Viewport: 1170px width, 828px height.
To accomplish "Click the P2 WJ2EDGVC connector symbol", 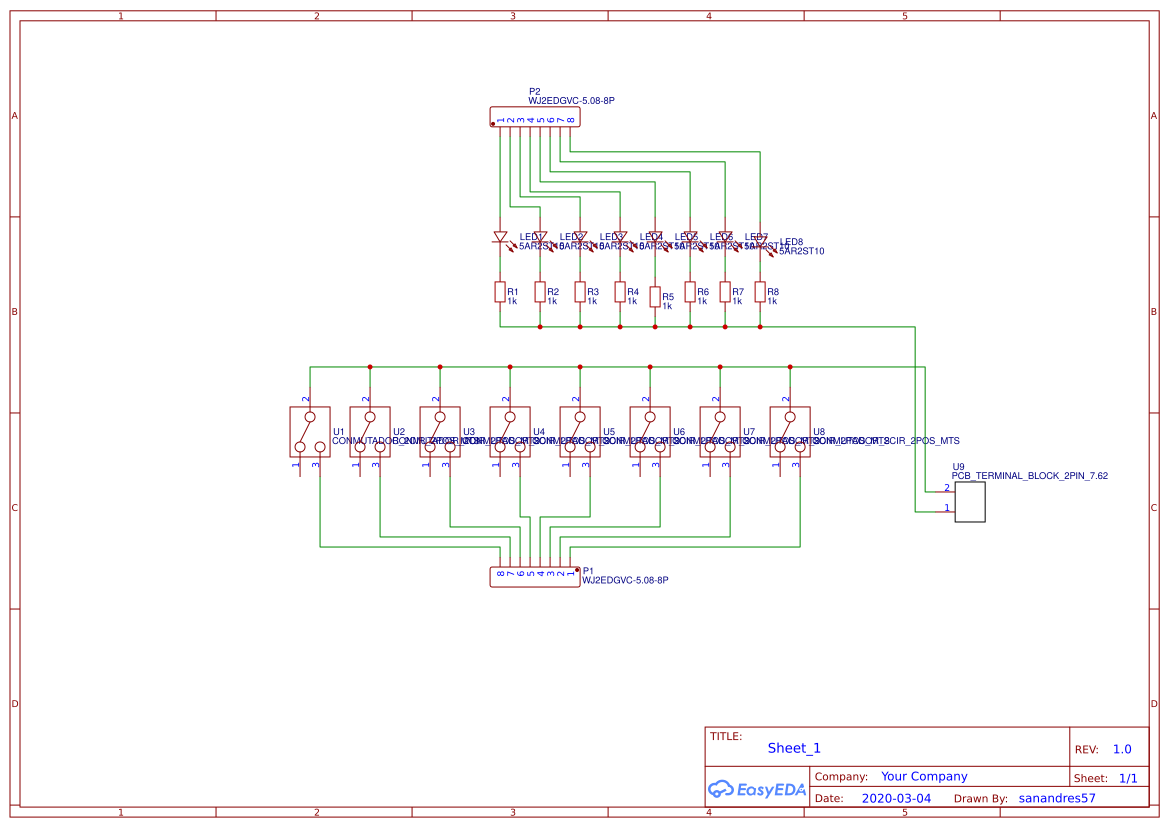I will pyautogui.click(x=533, y=116).
